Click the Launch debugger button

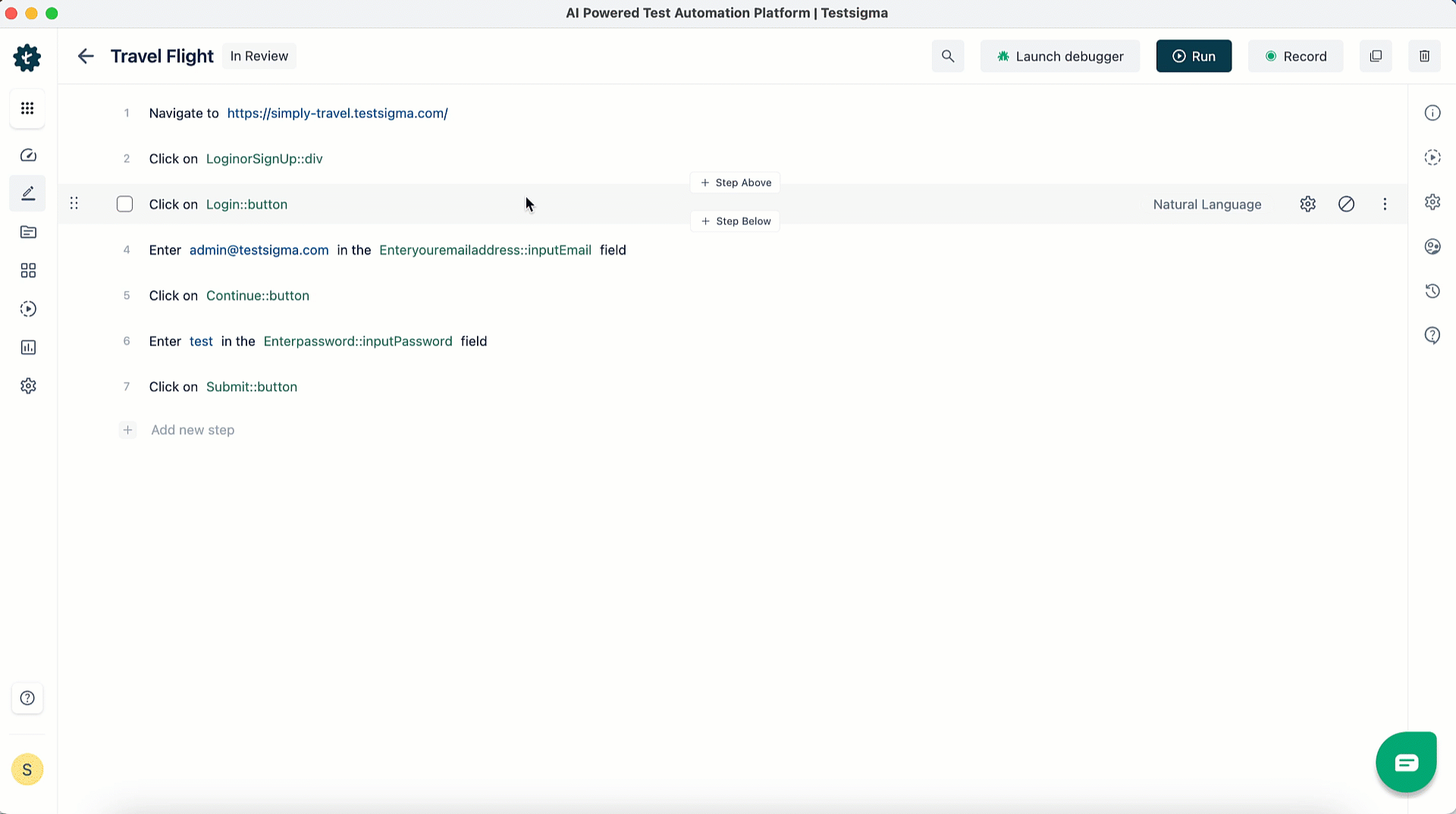coord(1060,56)
